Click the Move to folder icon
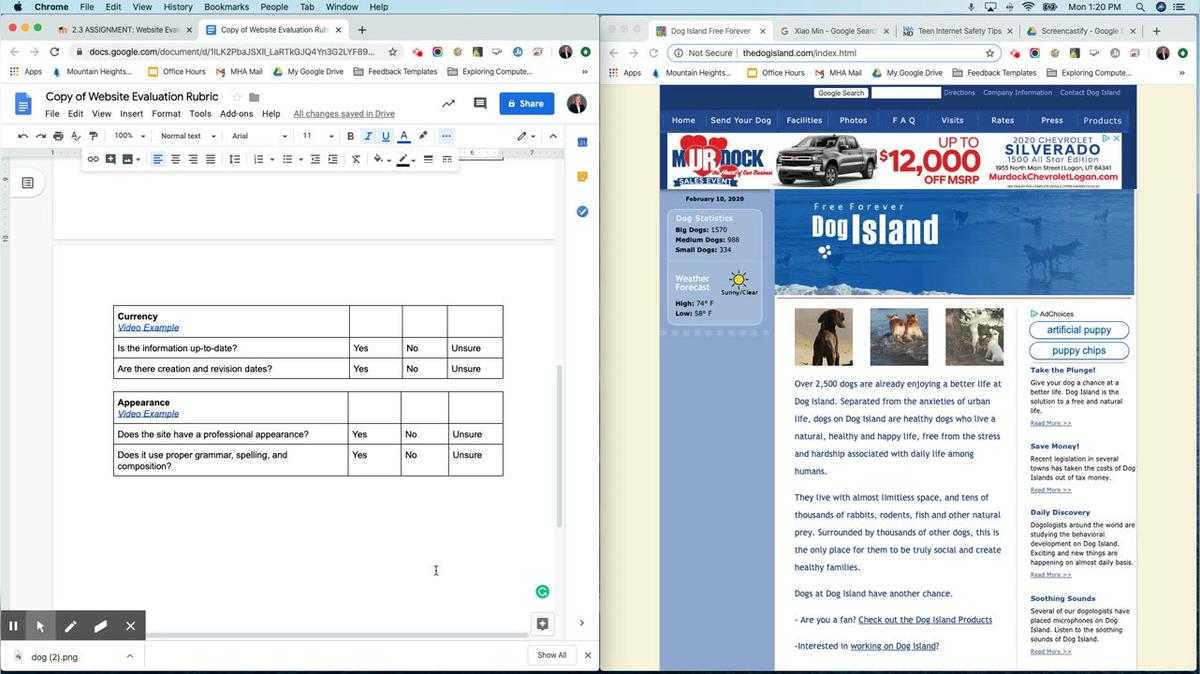 (x=254, y=97)
